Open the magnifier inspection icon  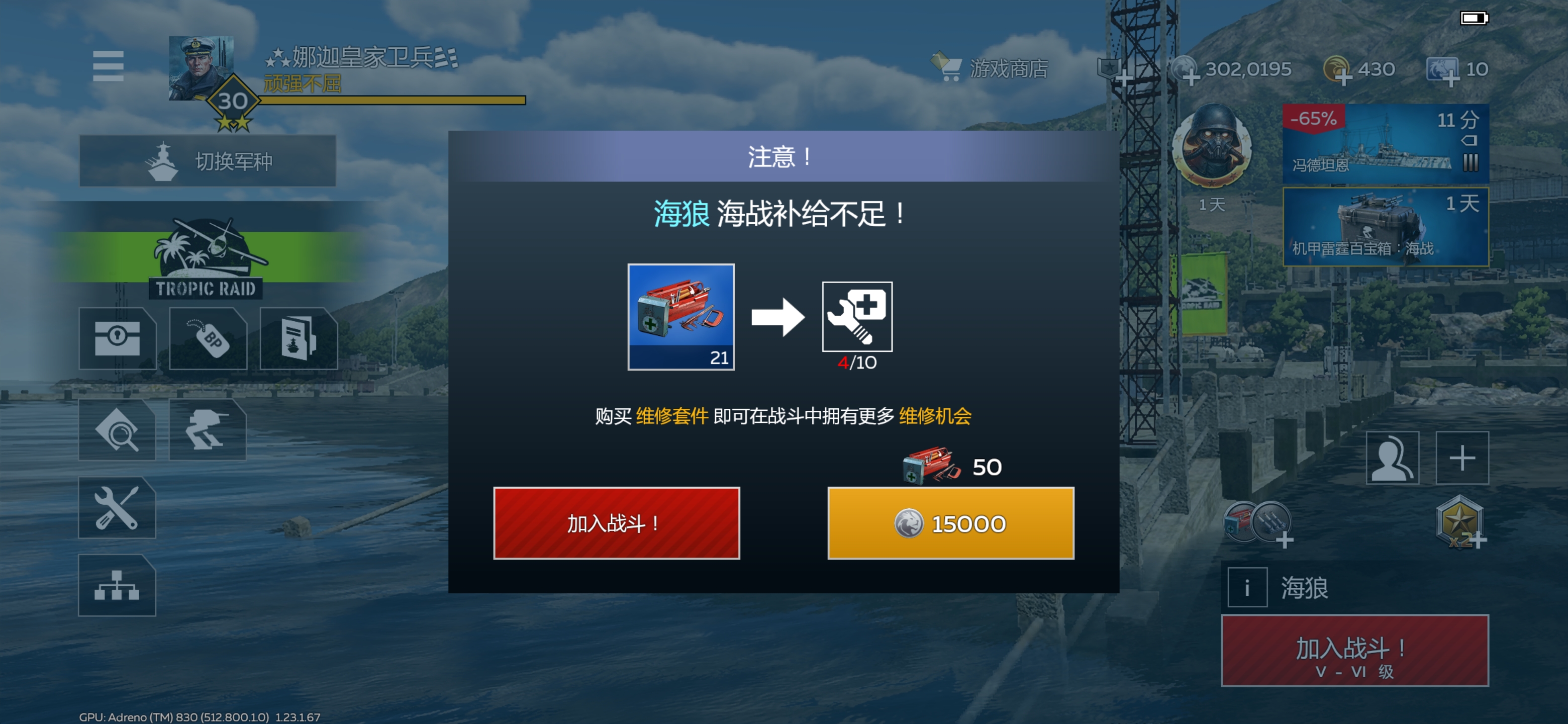pos(117,430)
